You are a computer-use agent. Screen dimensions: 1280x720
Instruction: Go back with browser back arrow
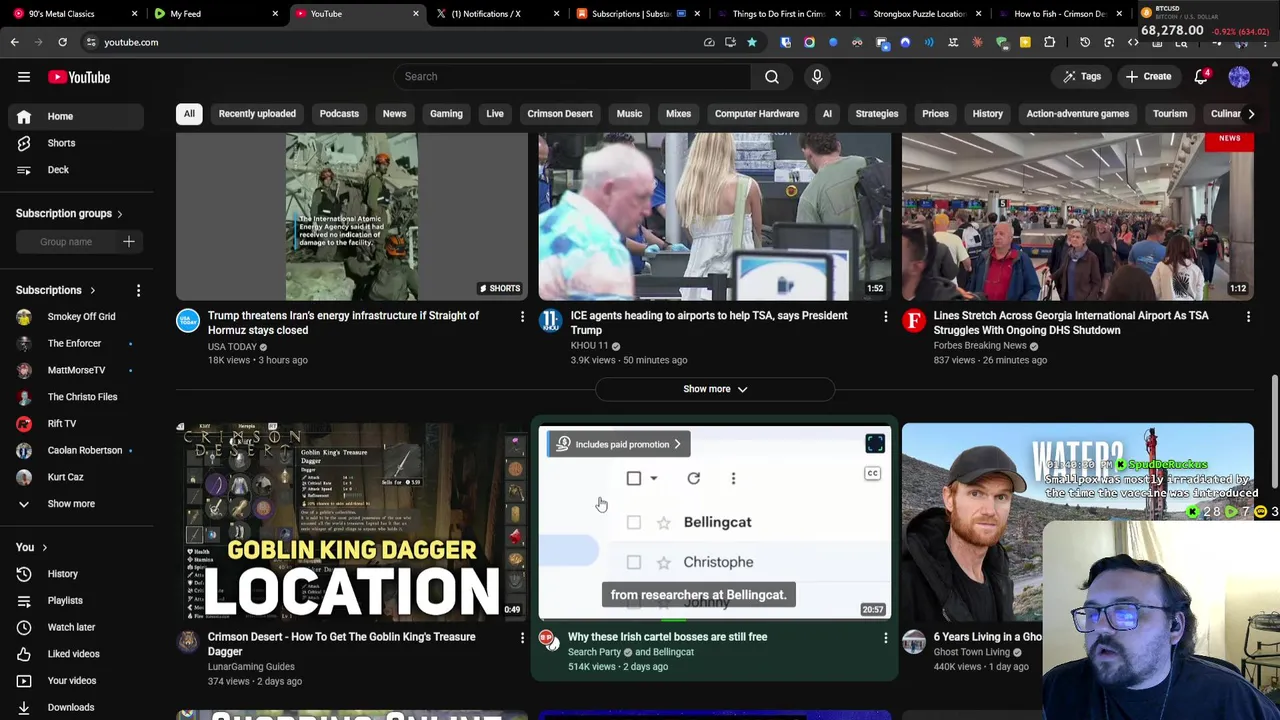coord(14,42)
